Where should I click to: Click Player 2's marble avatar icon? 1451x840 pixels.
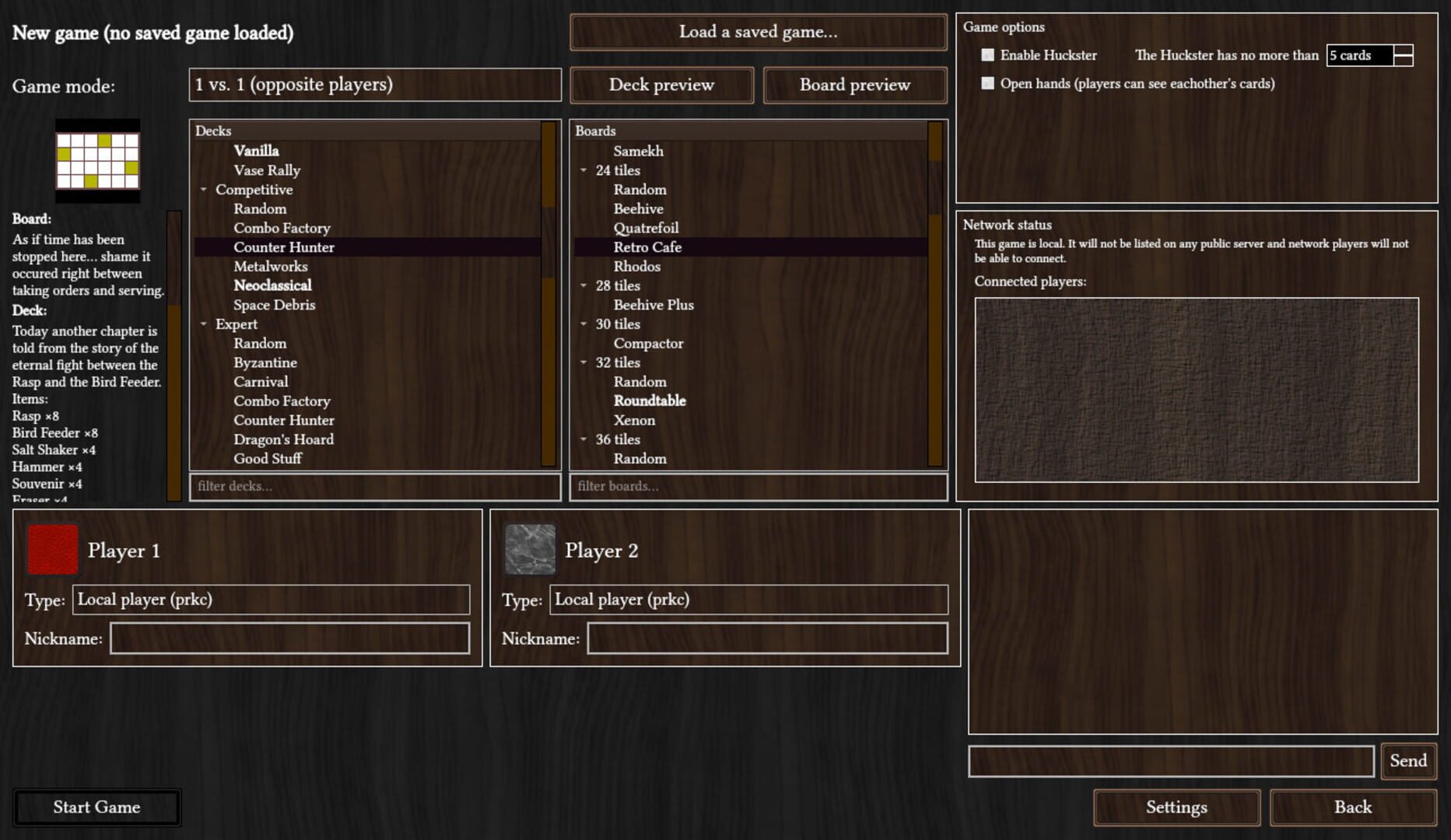[530, 550]
